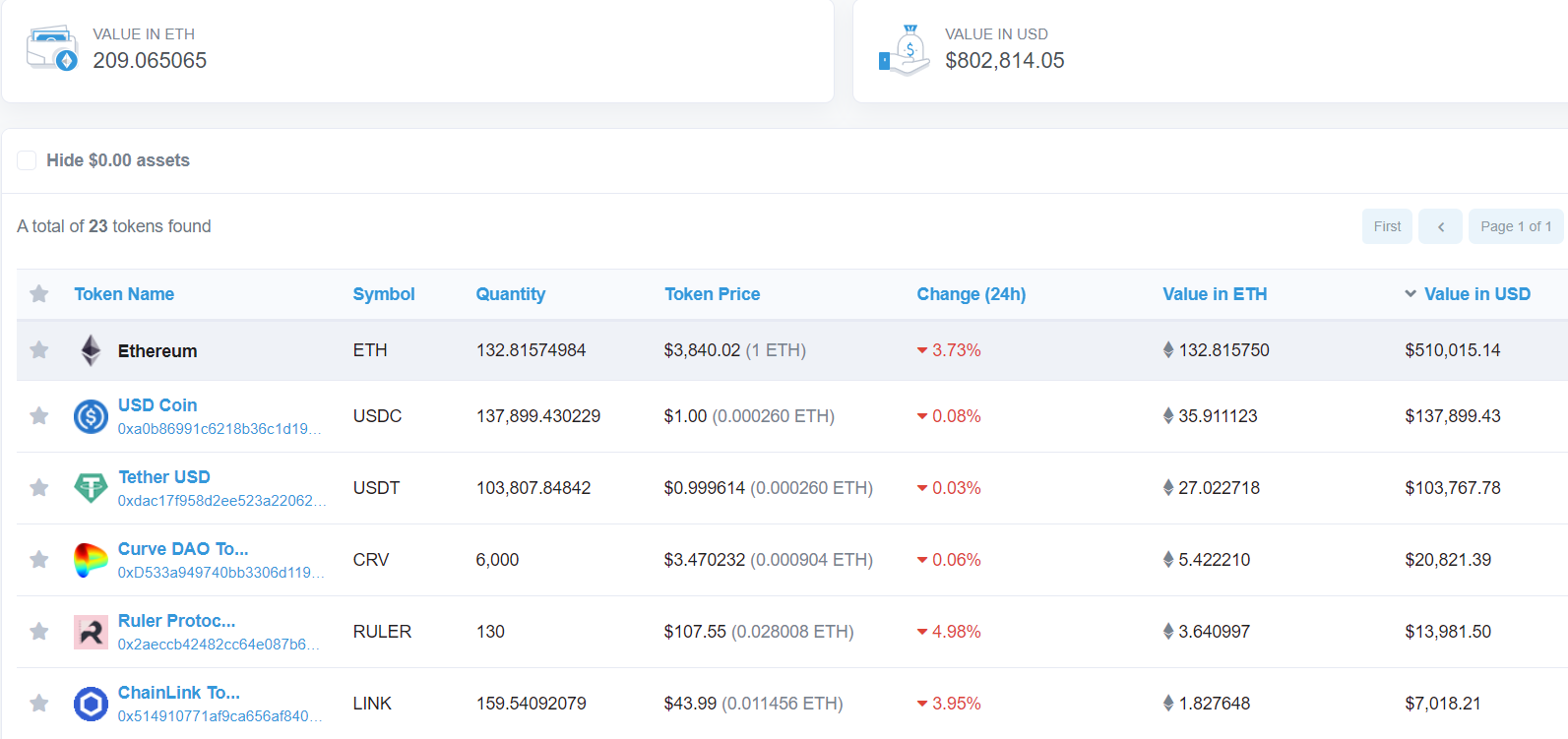Open the Tether USD token link
1568x739 pixels.
[164, 477]
